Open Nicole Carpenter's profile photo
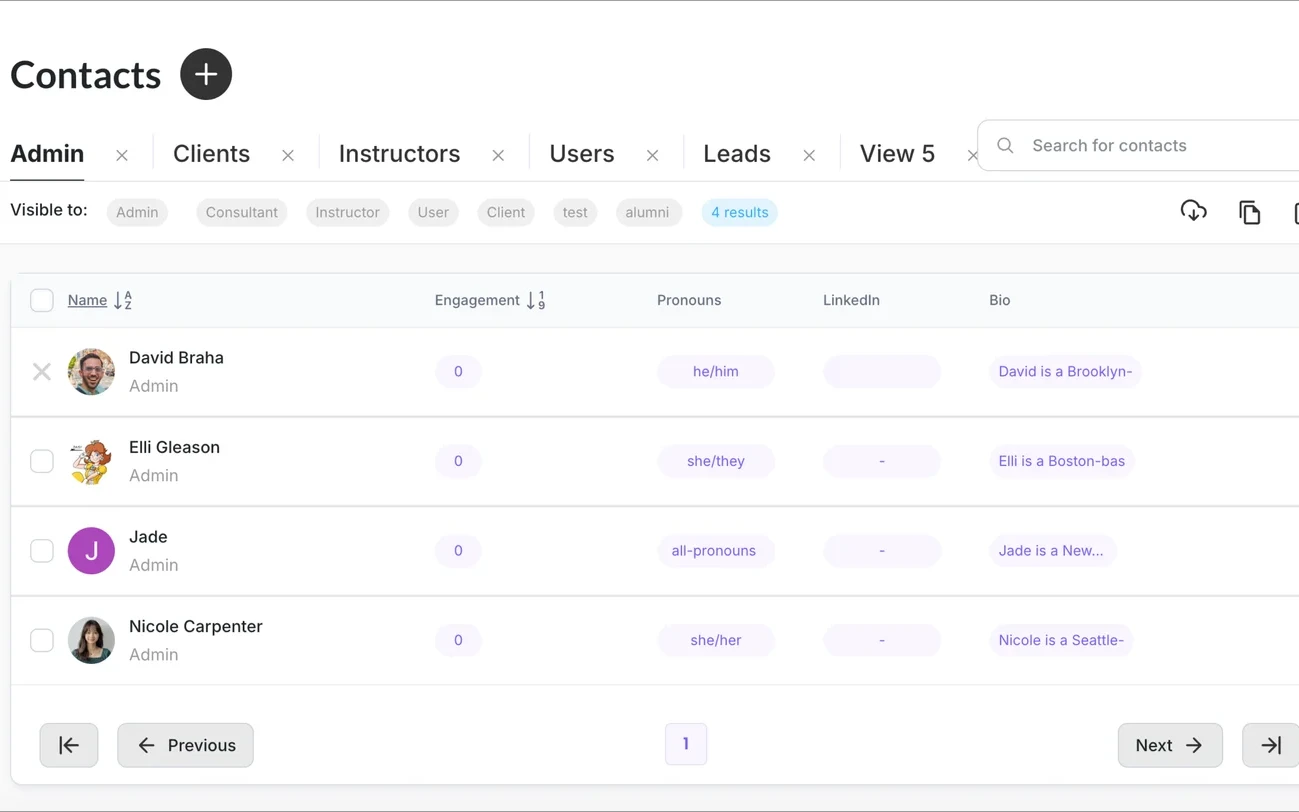Viewport: 1299px width, 812px height. point(91,640)
